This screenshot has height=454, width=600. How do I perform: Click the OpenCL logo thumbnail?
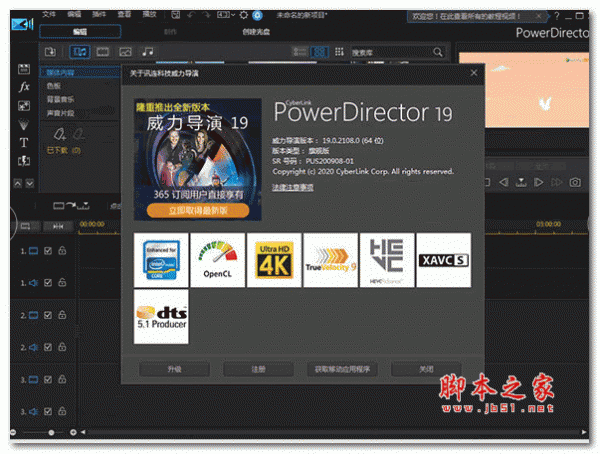[x=217, y=260]
